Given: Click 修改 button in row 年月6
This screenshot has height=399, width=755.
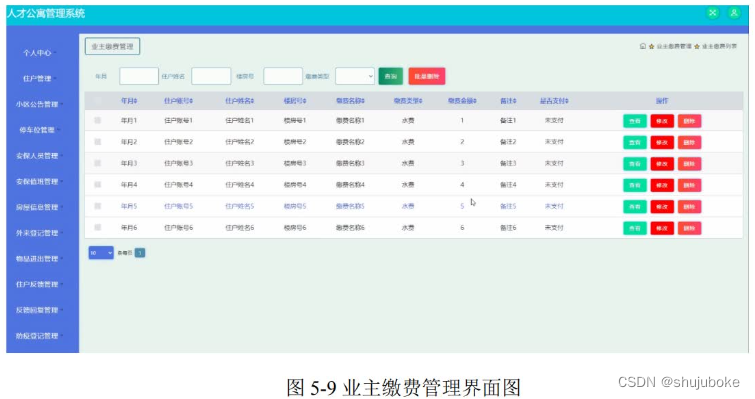Looking at the screenshot, I should (x=662, y=228).
